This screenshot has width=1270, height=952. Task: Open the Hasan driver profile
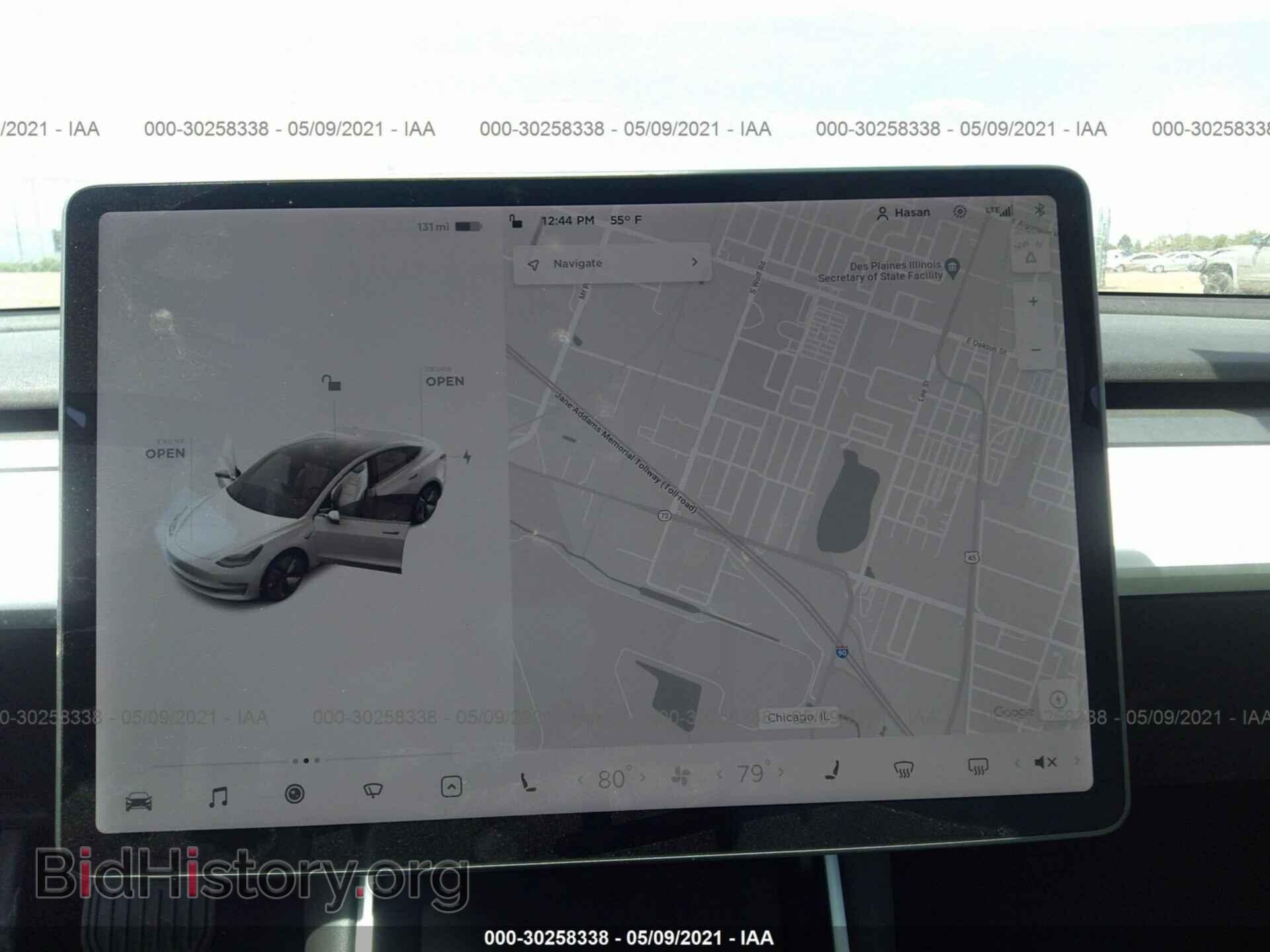[x=904, y=213]
